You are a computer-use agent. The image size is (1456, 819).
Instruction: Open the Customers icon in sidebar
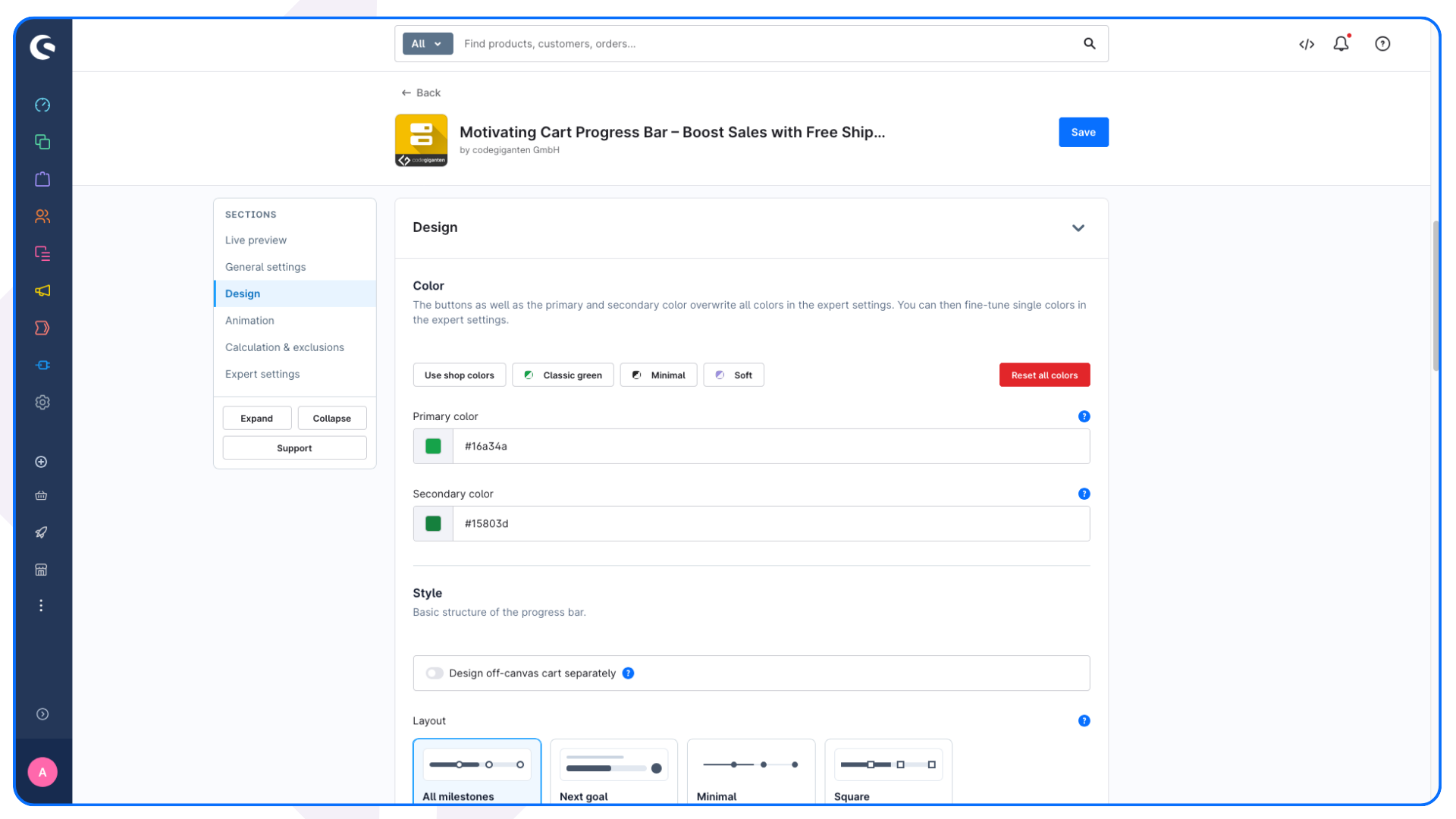(42, 216)
